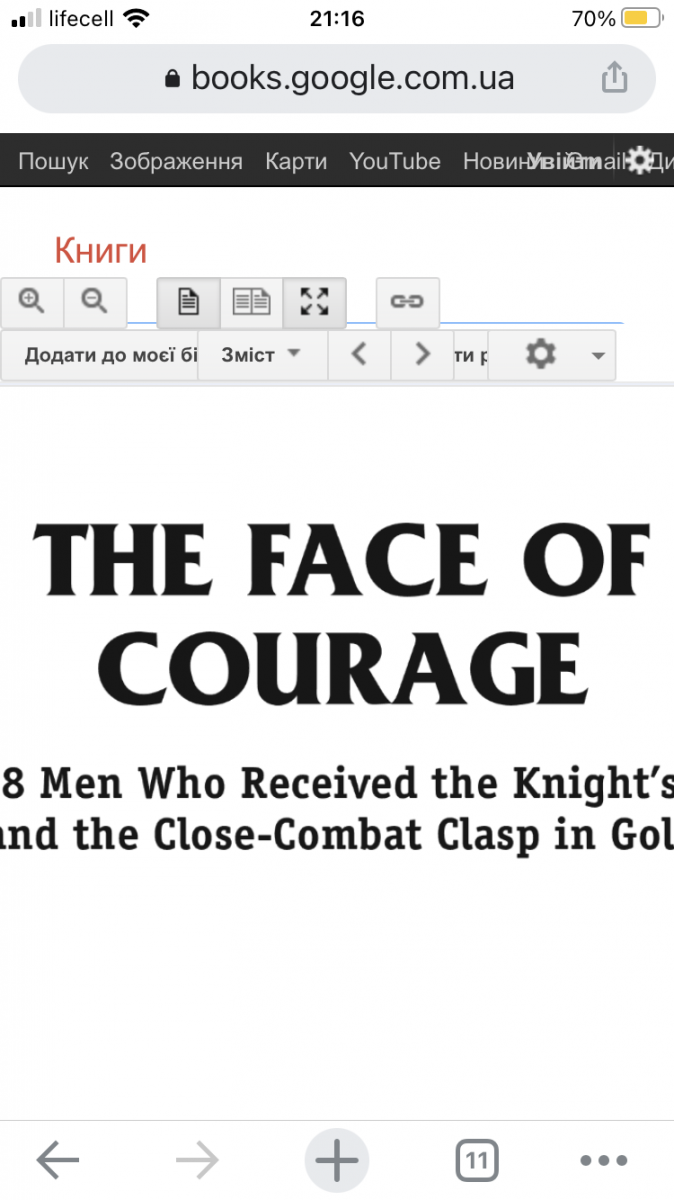Switch to single page view

click(x=189, y=302)
